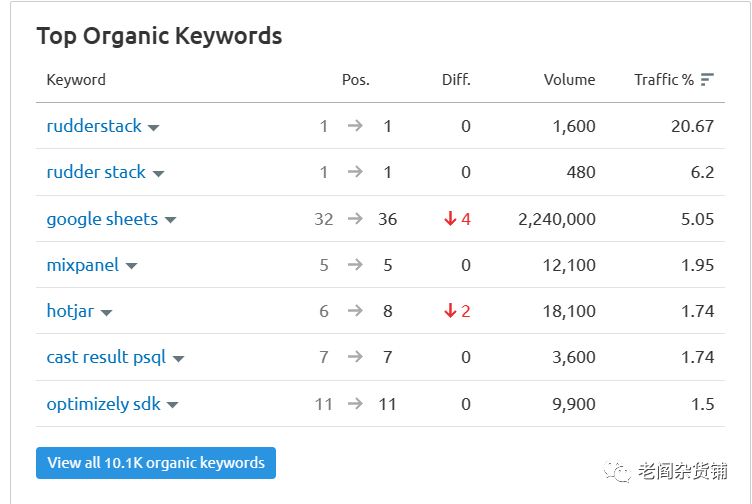Expand the rudder stack keyword dropdown arrow
Viewport: 752px width, 504px height.
click(x=158, y=174)
